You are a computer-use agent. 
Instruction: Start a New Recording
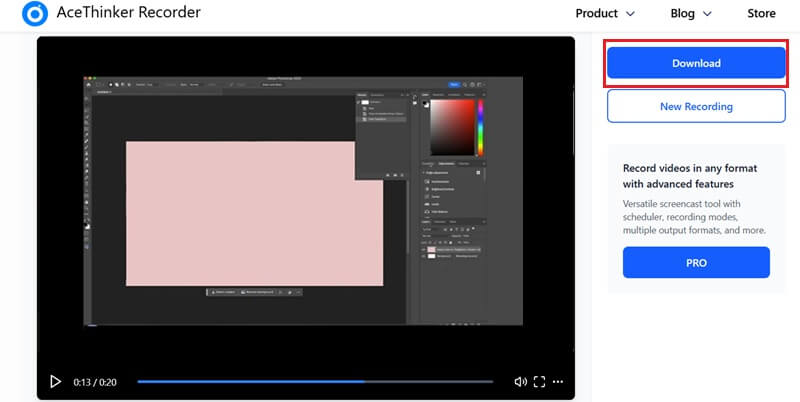(696, 106)
